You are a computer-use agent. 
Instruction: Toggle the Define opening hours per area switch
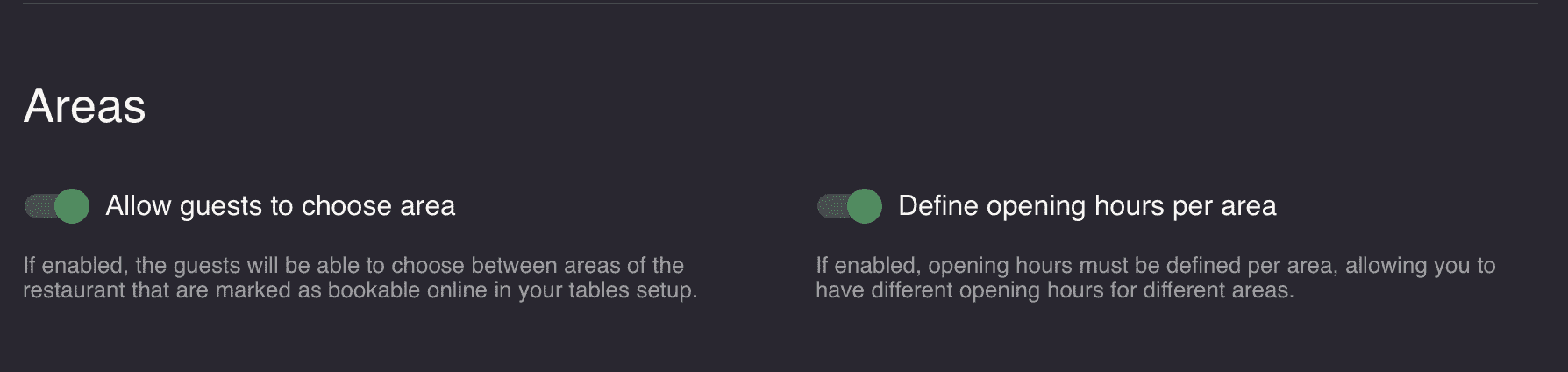(849, 206)
